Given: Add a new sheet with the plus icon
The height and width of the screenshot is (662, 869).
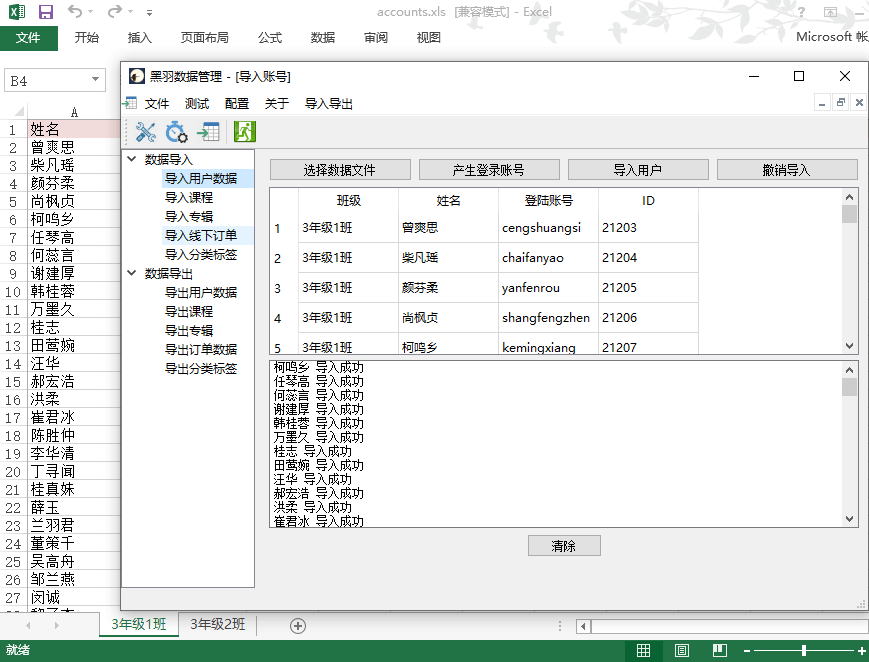Looking at the screenshot, I should coord(298,625).
